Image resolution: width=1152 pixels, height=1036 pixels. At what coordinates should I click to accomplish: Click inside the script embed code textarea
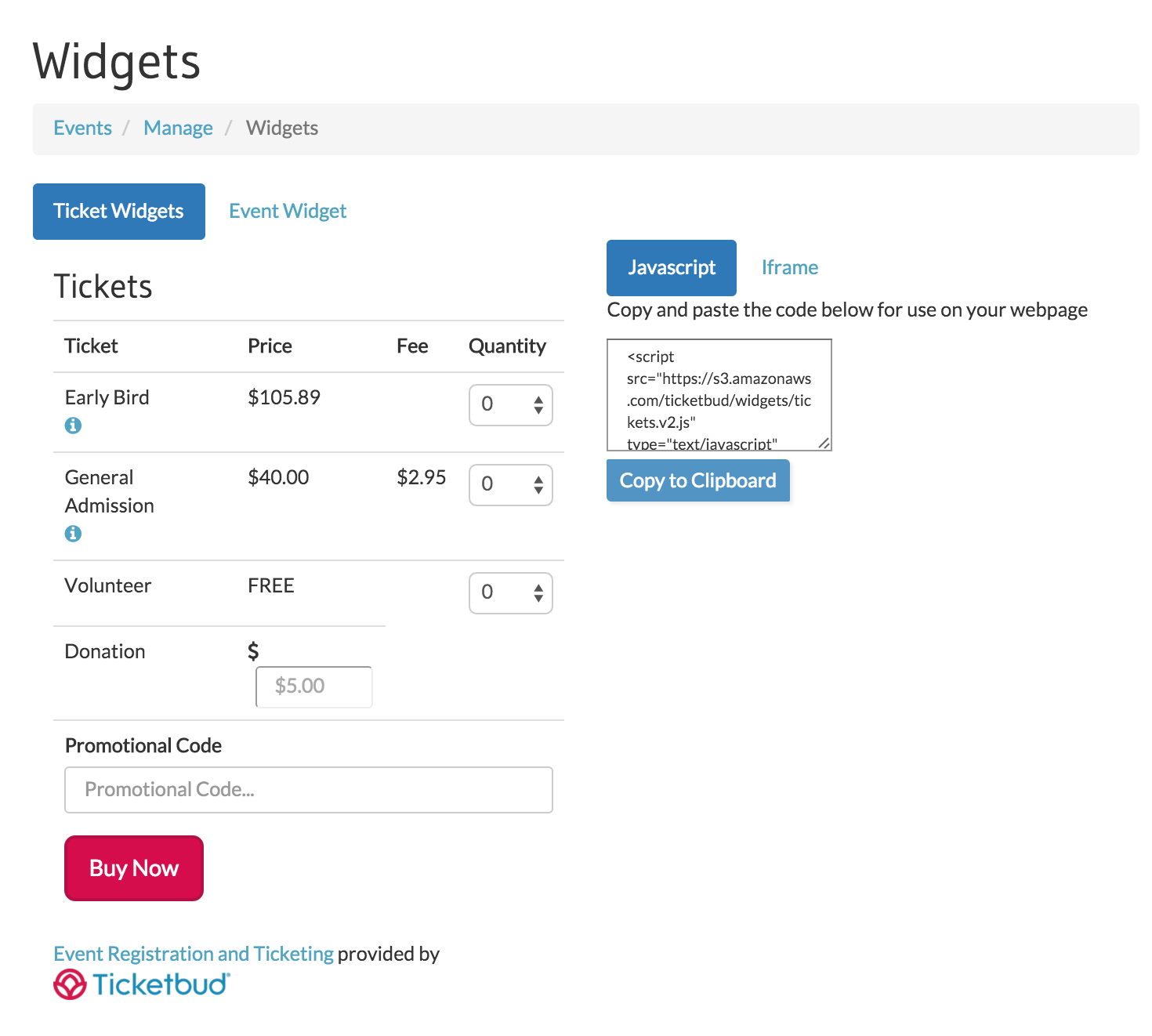(719, 395)
